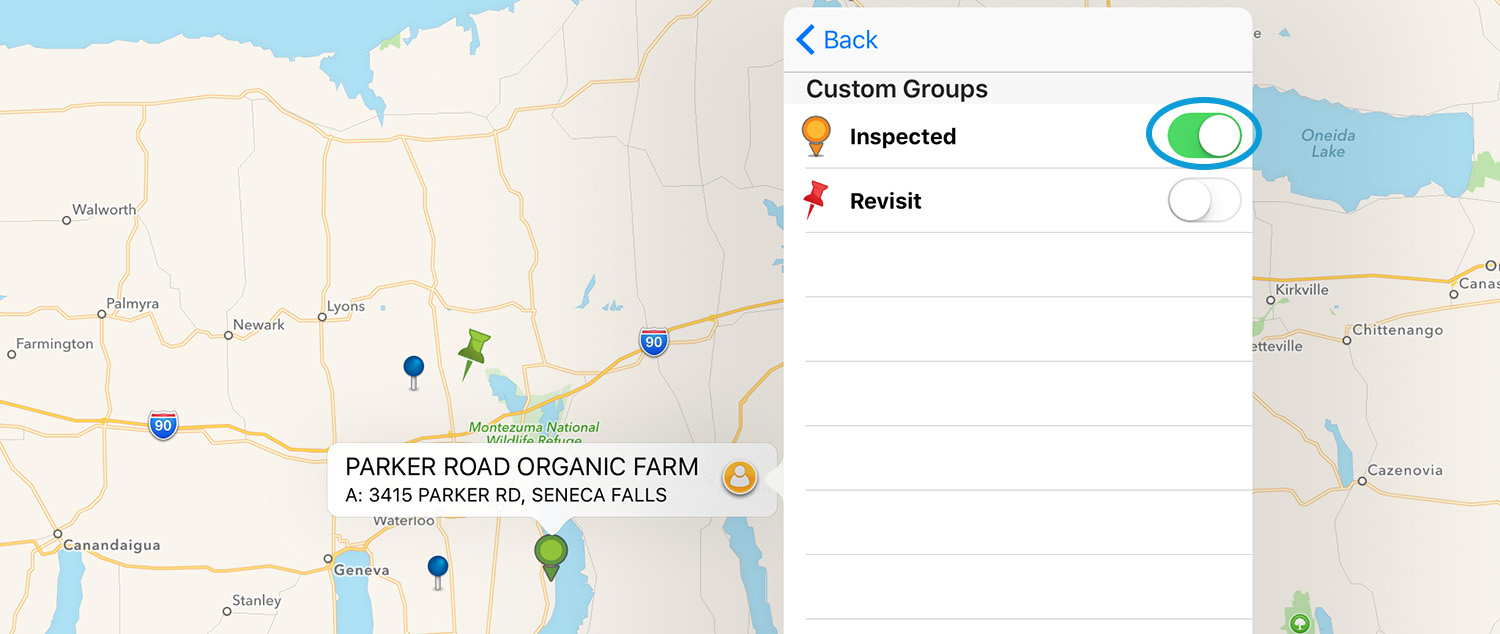Enable the Revisit group toggle
Screen dimensions: 1500x634
(x=1204, y=200)
